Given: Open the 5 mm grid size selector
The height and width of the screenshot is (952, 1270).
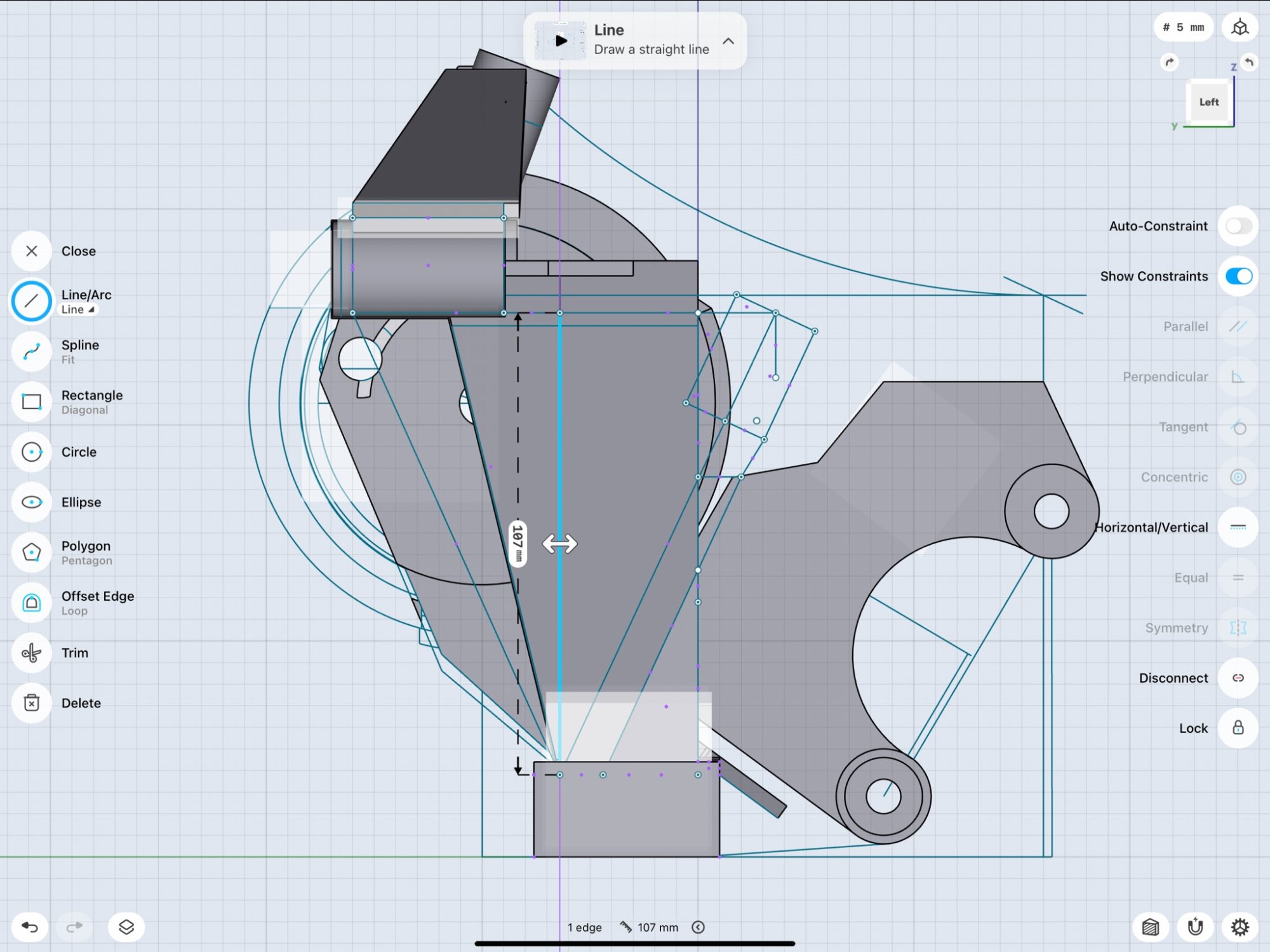Looking at the screenshot, I should click(x=1183, y=27).
